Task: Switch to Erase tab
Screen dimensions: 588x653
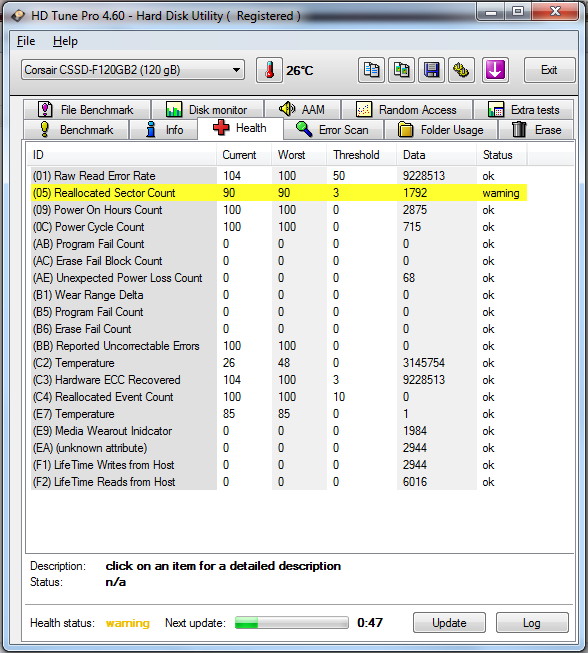Action: 536,130
